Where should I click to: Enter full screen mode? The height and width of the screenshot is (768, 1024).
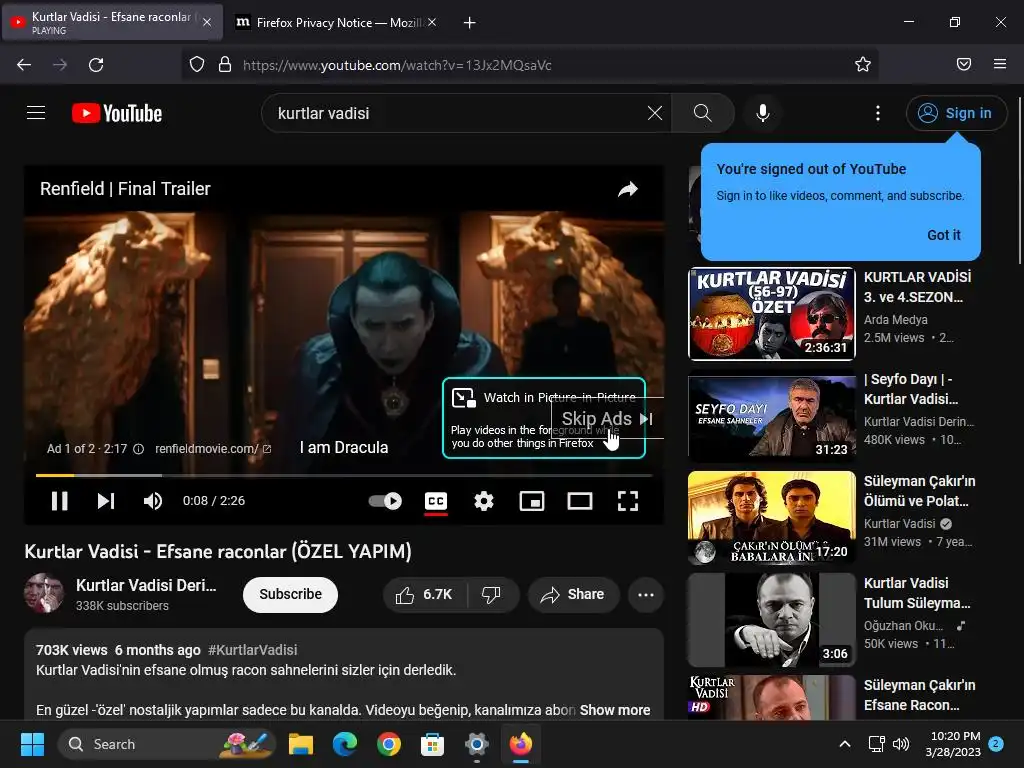(628, 501)
